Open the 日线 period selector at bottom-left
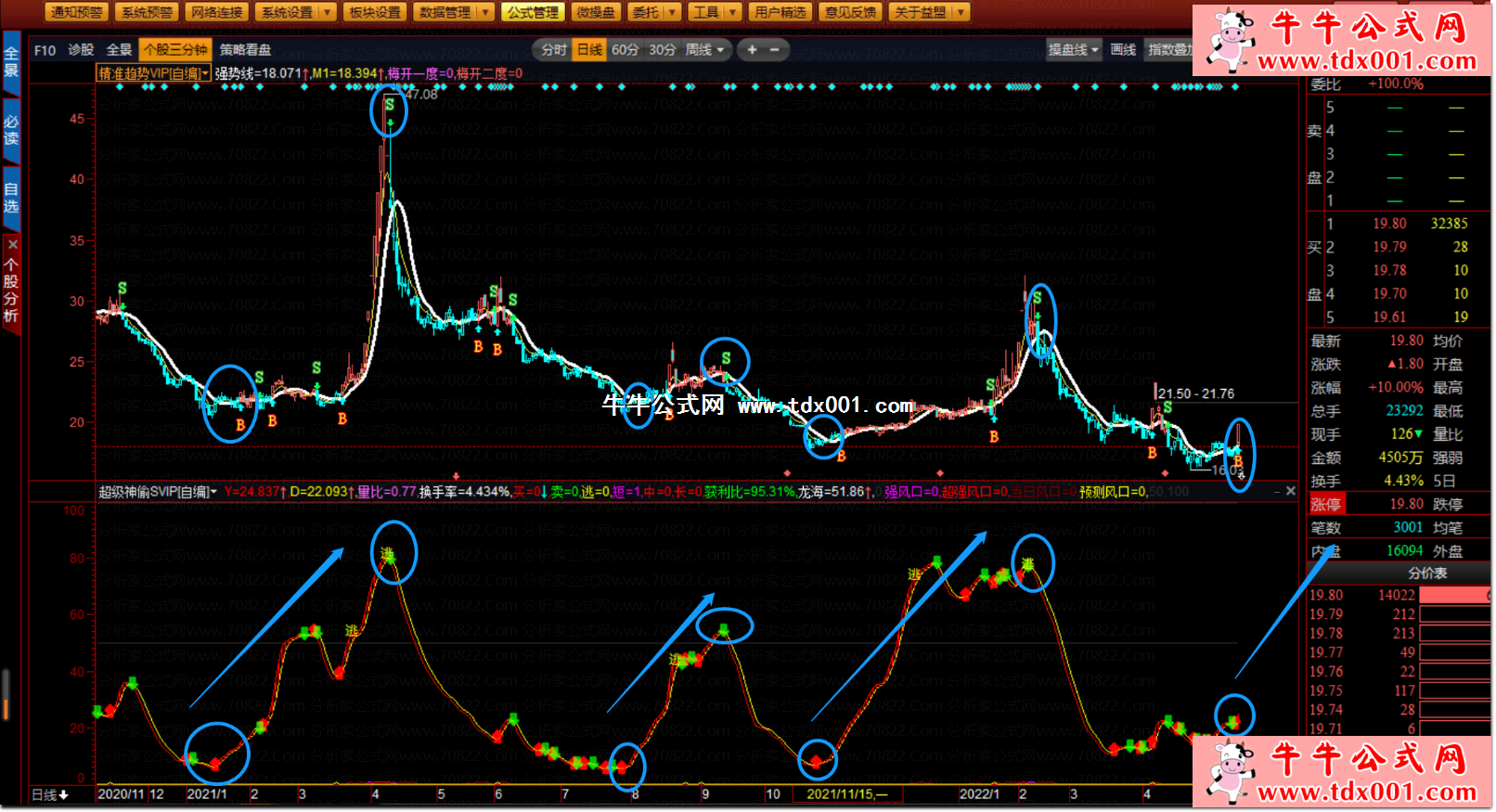The height and width of the screenshot is (812, 1496). (49, 795)
